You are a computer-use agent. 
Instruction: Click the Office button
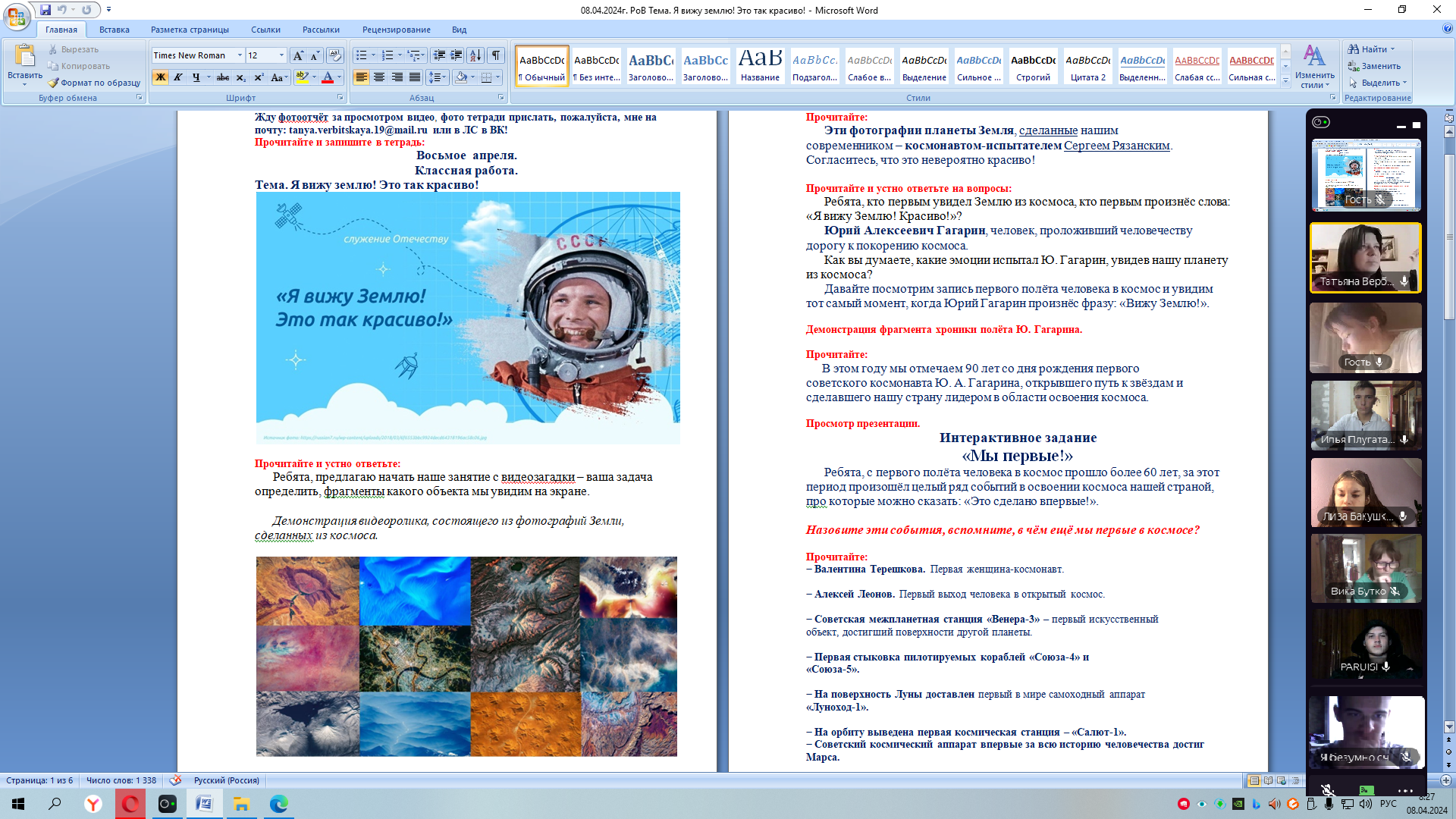[x=17, y=17]
